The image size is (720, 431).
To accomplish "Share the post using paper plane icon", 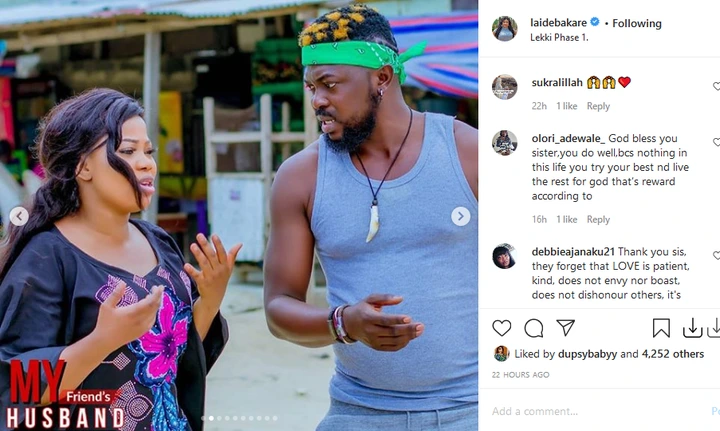I will [565, 328].
